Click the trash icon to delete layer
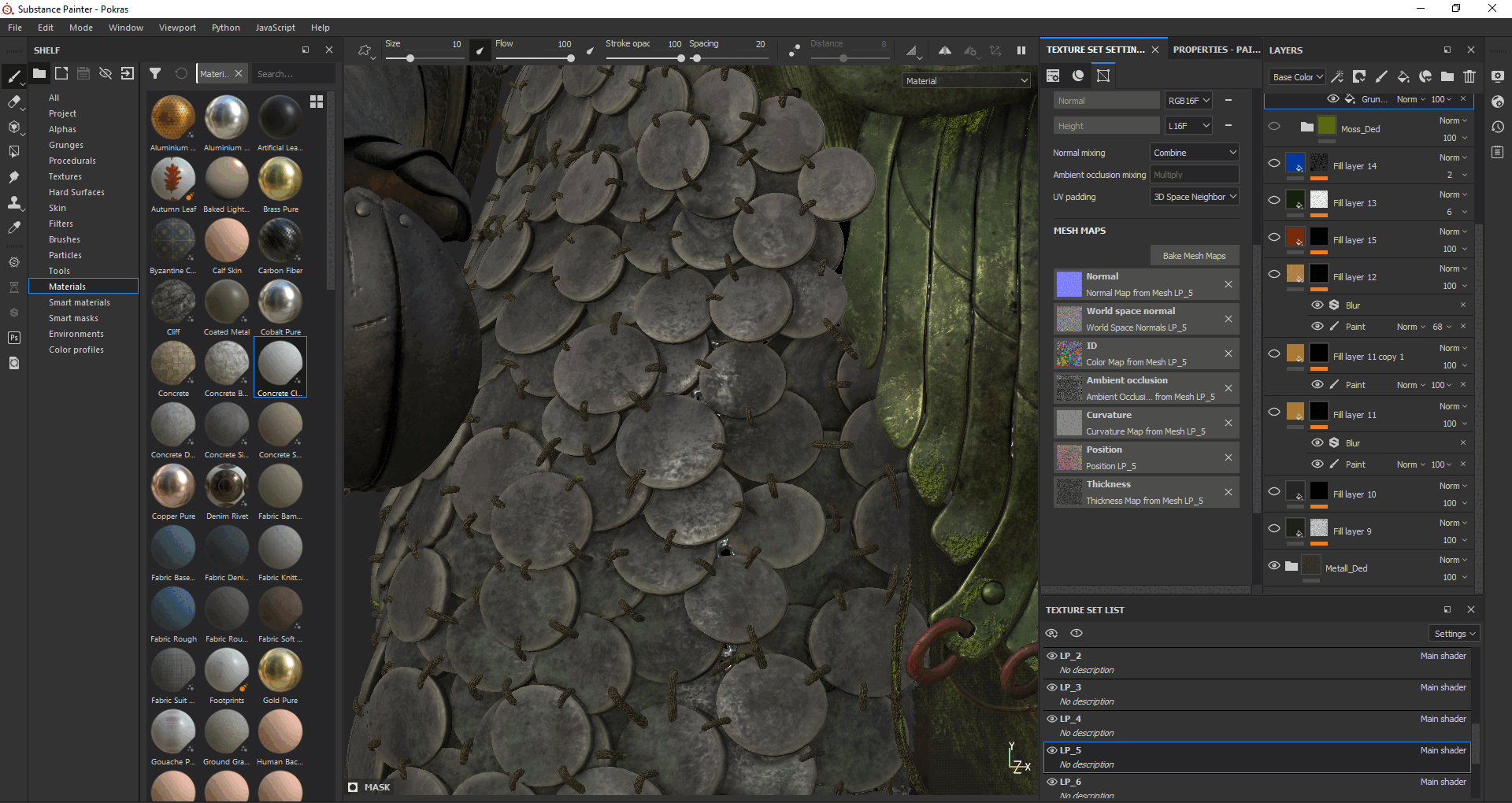This screenshot has height=803, width=1512. coord(1469,76)
